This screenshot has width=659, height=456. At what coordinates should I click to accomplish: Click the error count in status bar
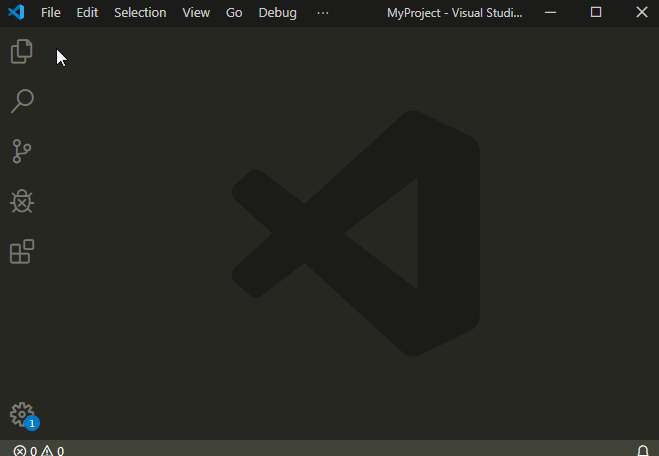point(25,450)
